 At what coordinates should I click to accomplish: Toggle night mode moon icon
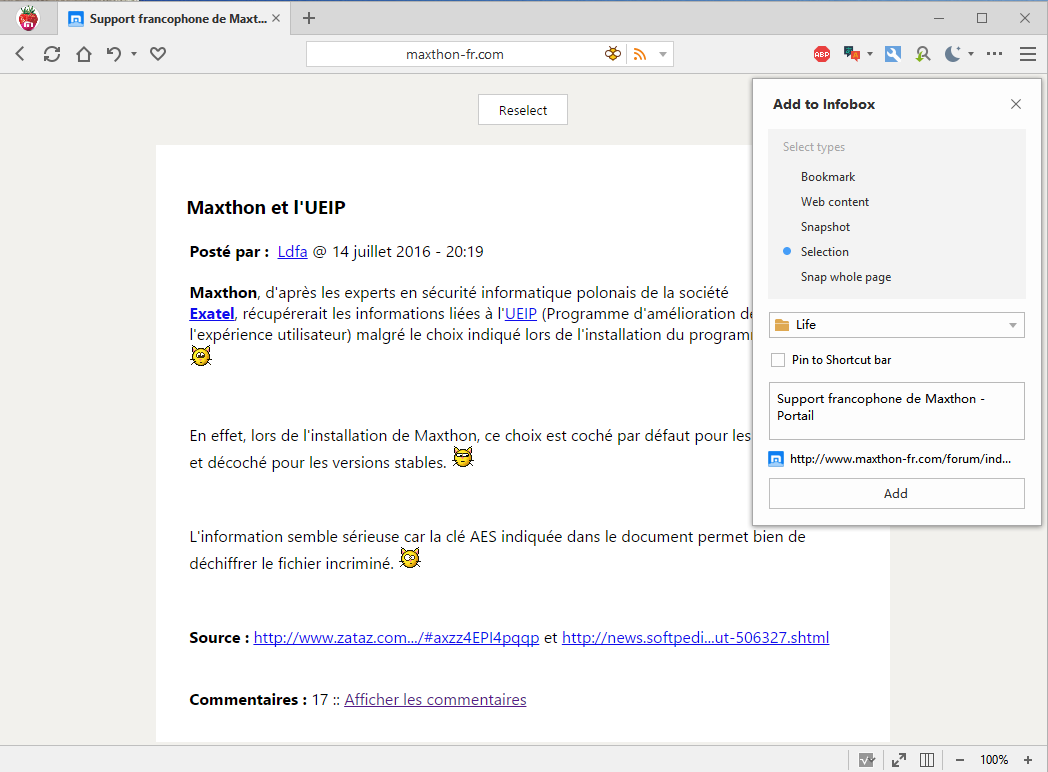tap(952, 54)
